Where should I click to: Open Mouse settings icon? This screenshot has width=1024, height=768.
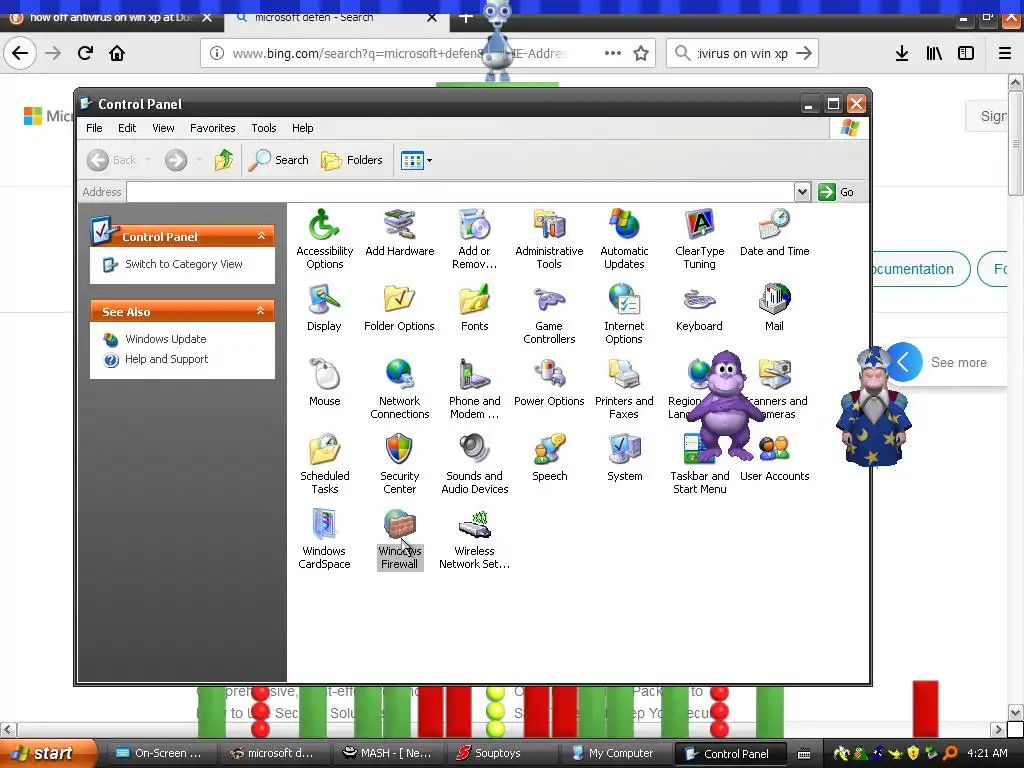(x=325, y=383)
